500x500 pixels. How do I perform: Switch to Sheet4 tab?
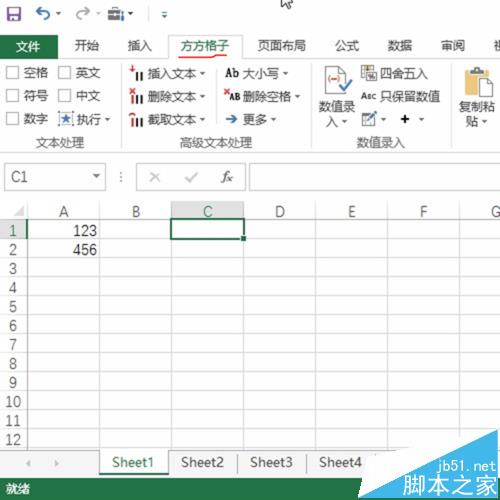click(x=340, y=462)
